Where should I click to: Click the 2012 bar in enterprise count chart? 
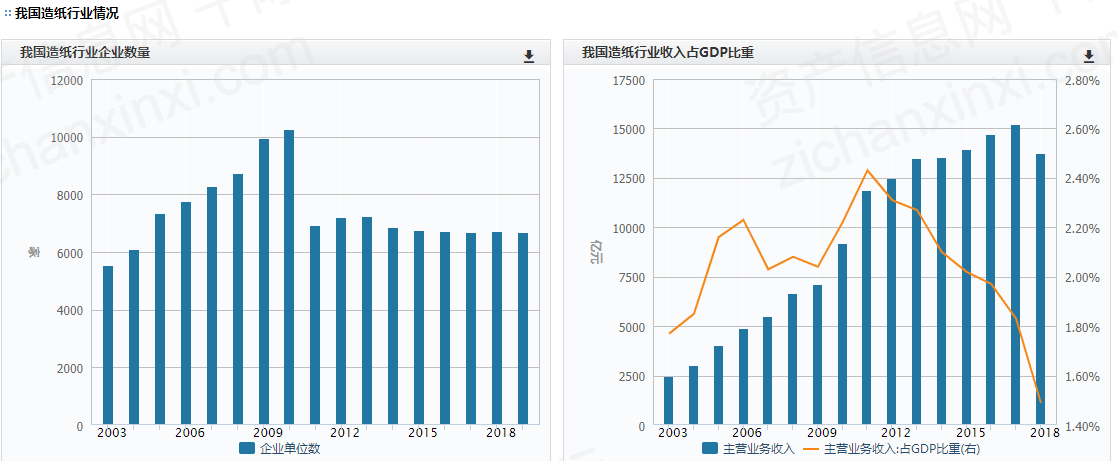341,321
